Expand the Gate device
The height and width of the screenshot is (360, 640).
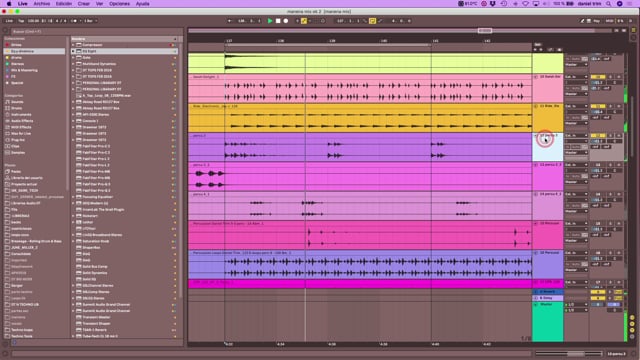(x=73, y=58)
